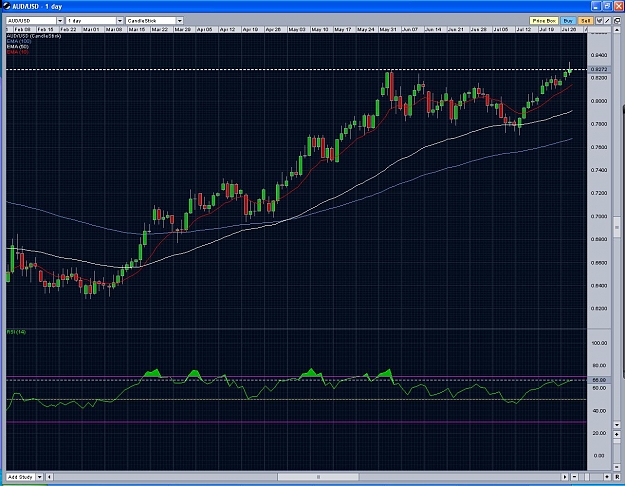Click the Add Study button
Screen dimensions: 625x486
21,477
